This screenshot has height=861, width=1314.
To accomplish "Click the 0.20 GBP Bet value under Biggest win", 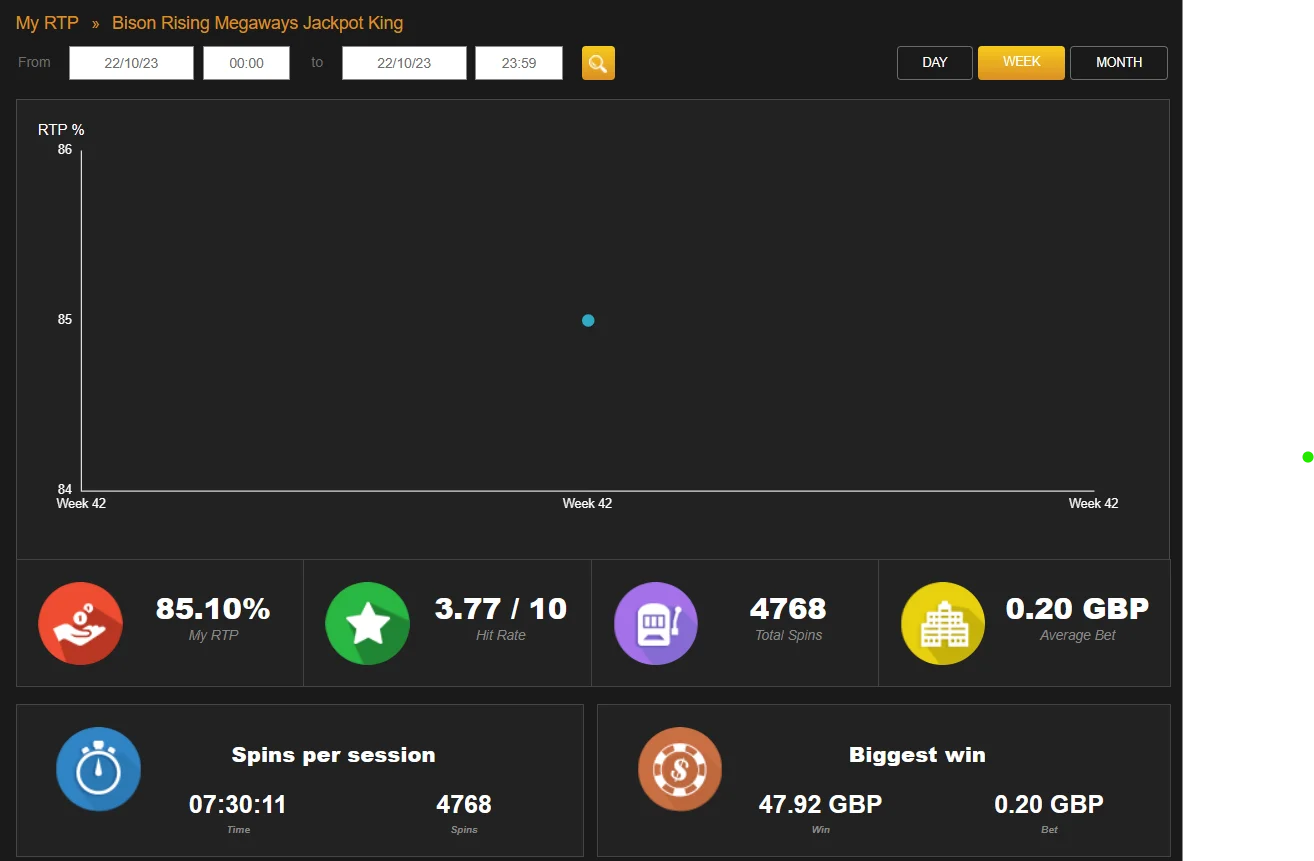I will tap(1049, 805).
